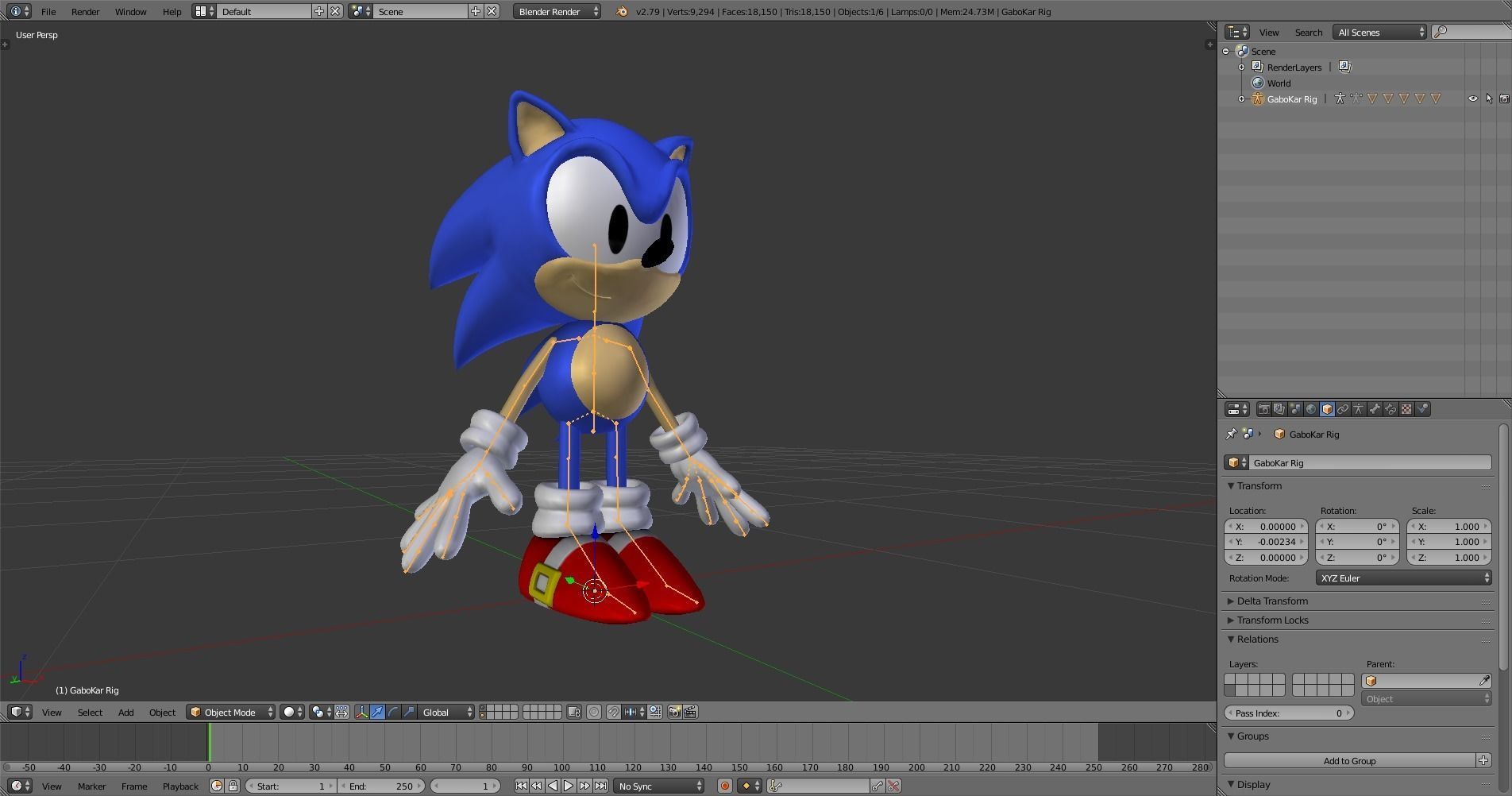Toggle GaboKar Rig visibility eye in outliner

click(x=1472, y=99)
